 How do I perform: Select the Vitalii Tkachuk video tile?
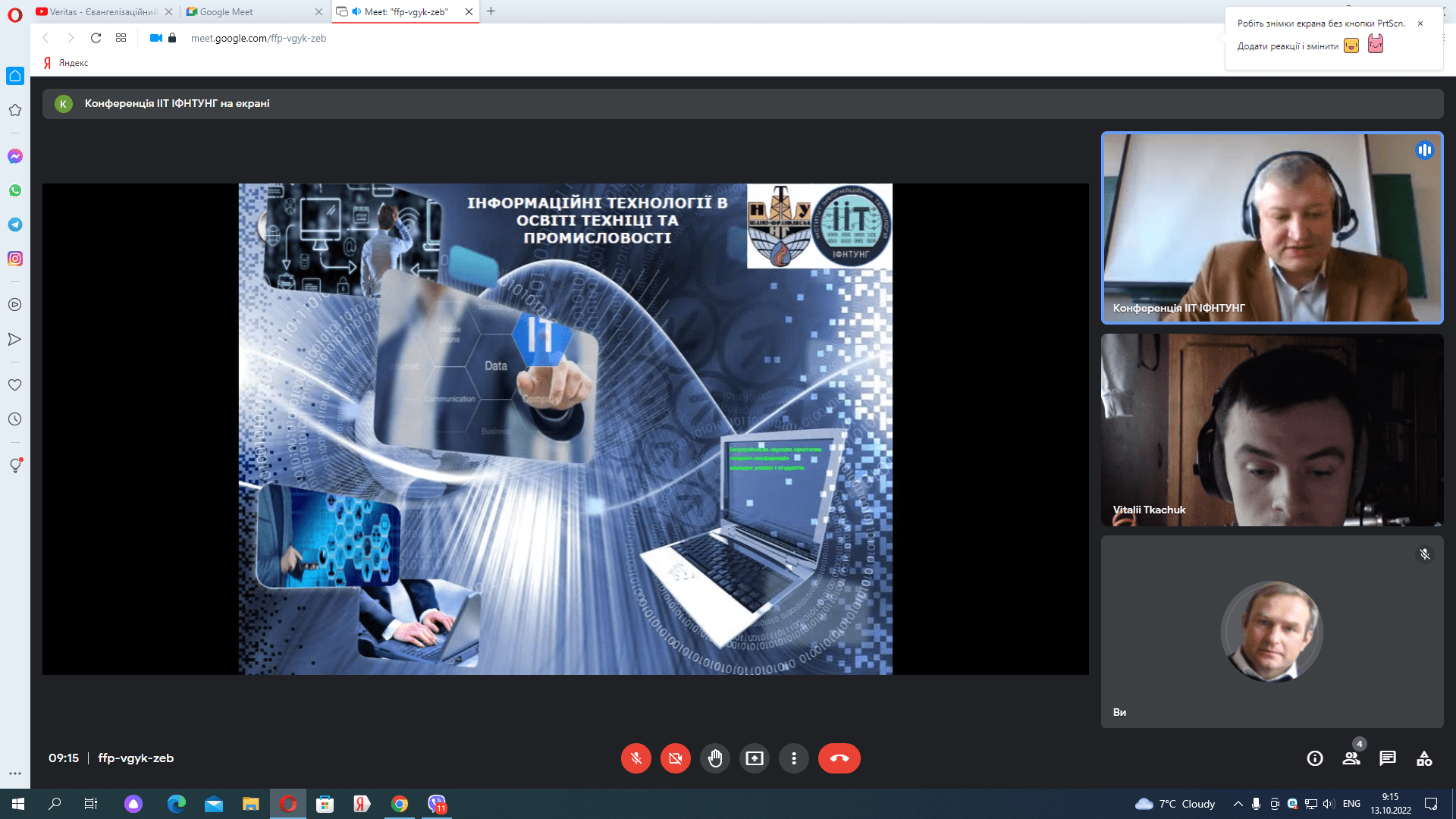1272,430
